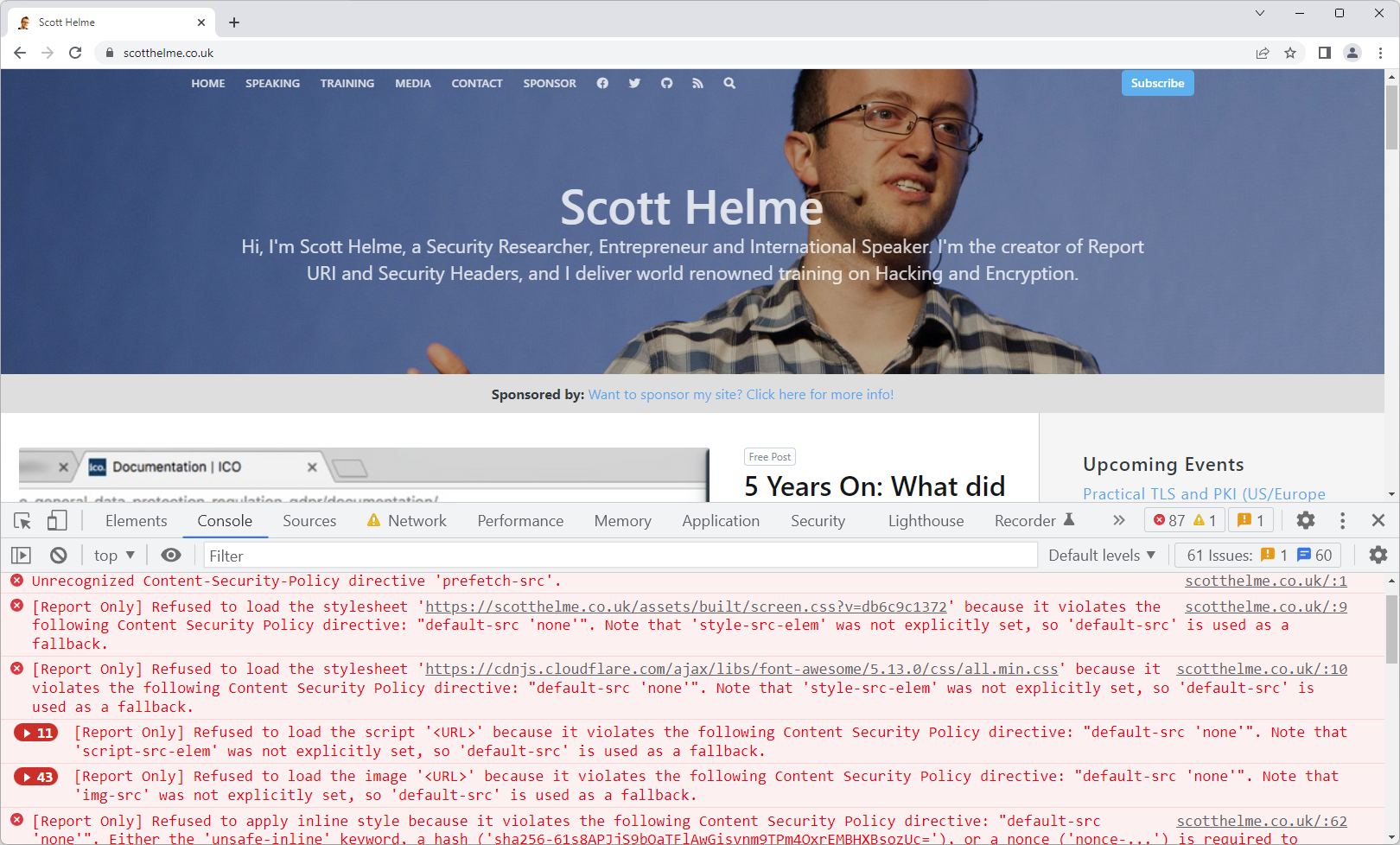Open the Default levels dropdown
The image size is (1400, 845).
pos(1101,555)
